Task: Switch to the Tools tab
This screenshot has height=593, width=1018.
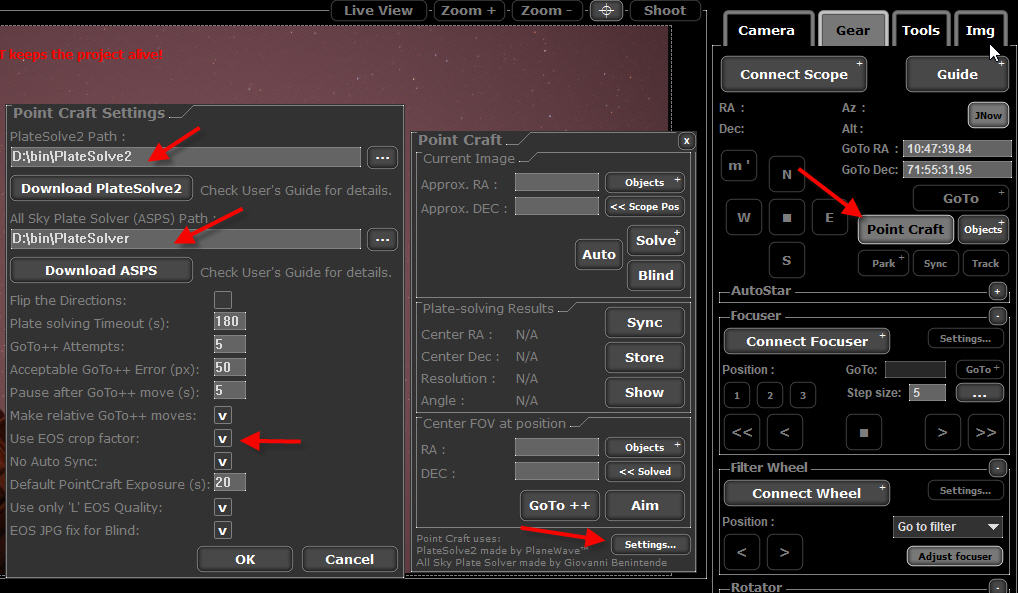Action: 920,30
